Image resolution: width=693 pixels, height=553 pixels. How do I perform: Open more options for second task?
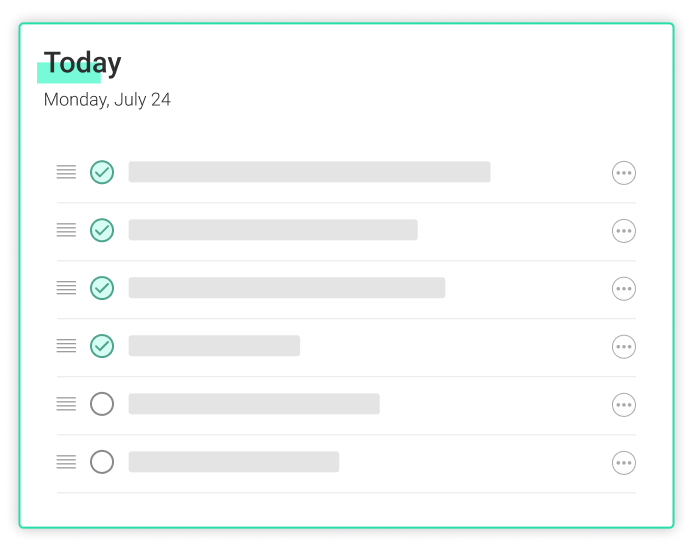(x=624, y=231)
